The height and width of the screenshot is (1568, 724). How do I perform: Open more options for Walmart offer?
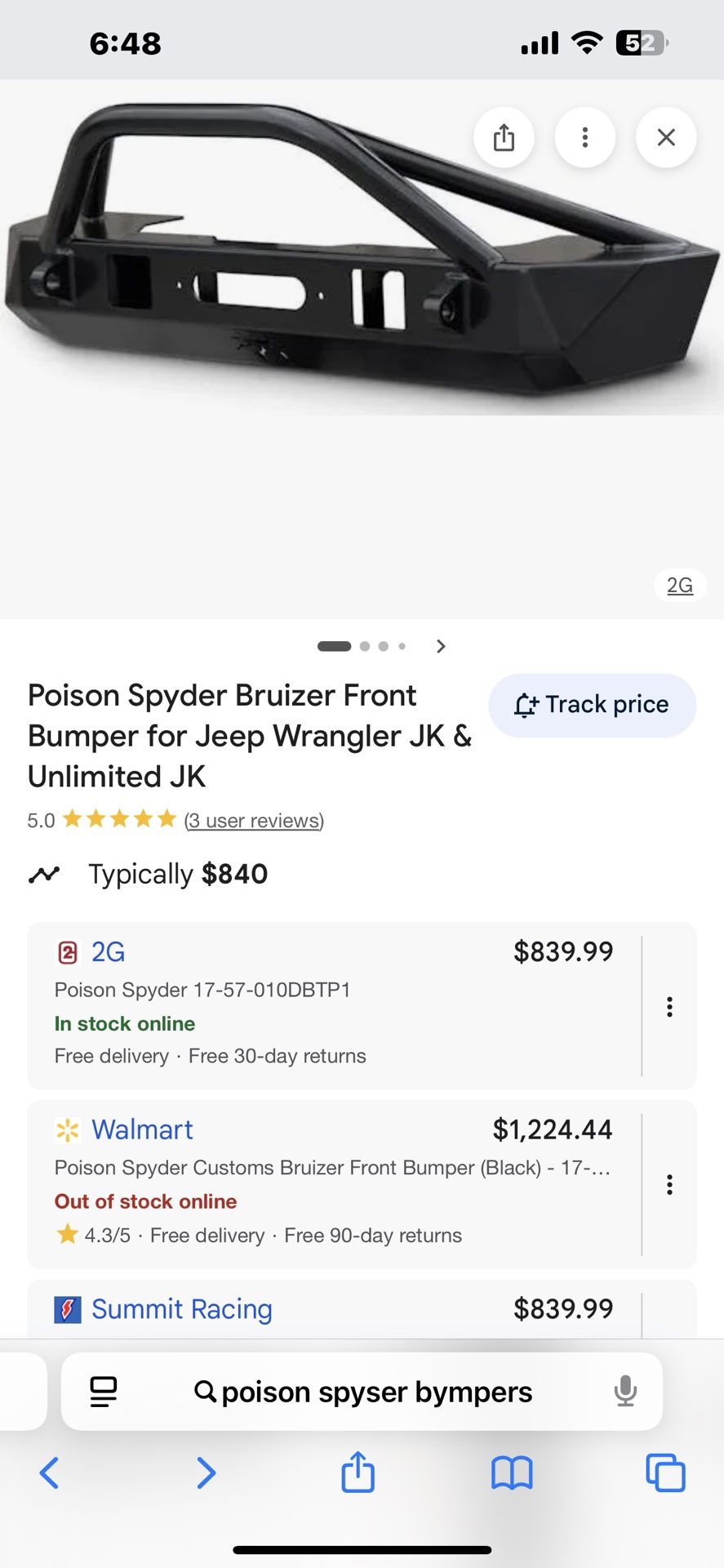pyautogui.click(x=669, y=1184)
